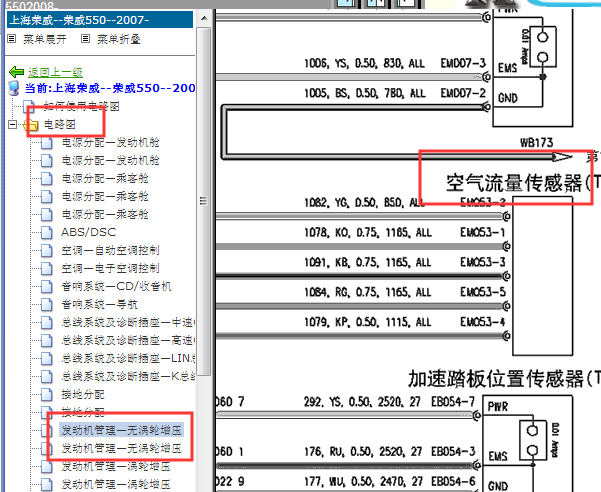Click pin label EM053-5
This screenshot has width=601, height=492.
tap(483, 292)
